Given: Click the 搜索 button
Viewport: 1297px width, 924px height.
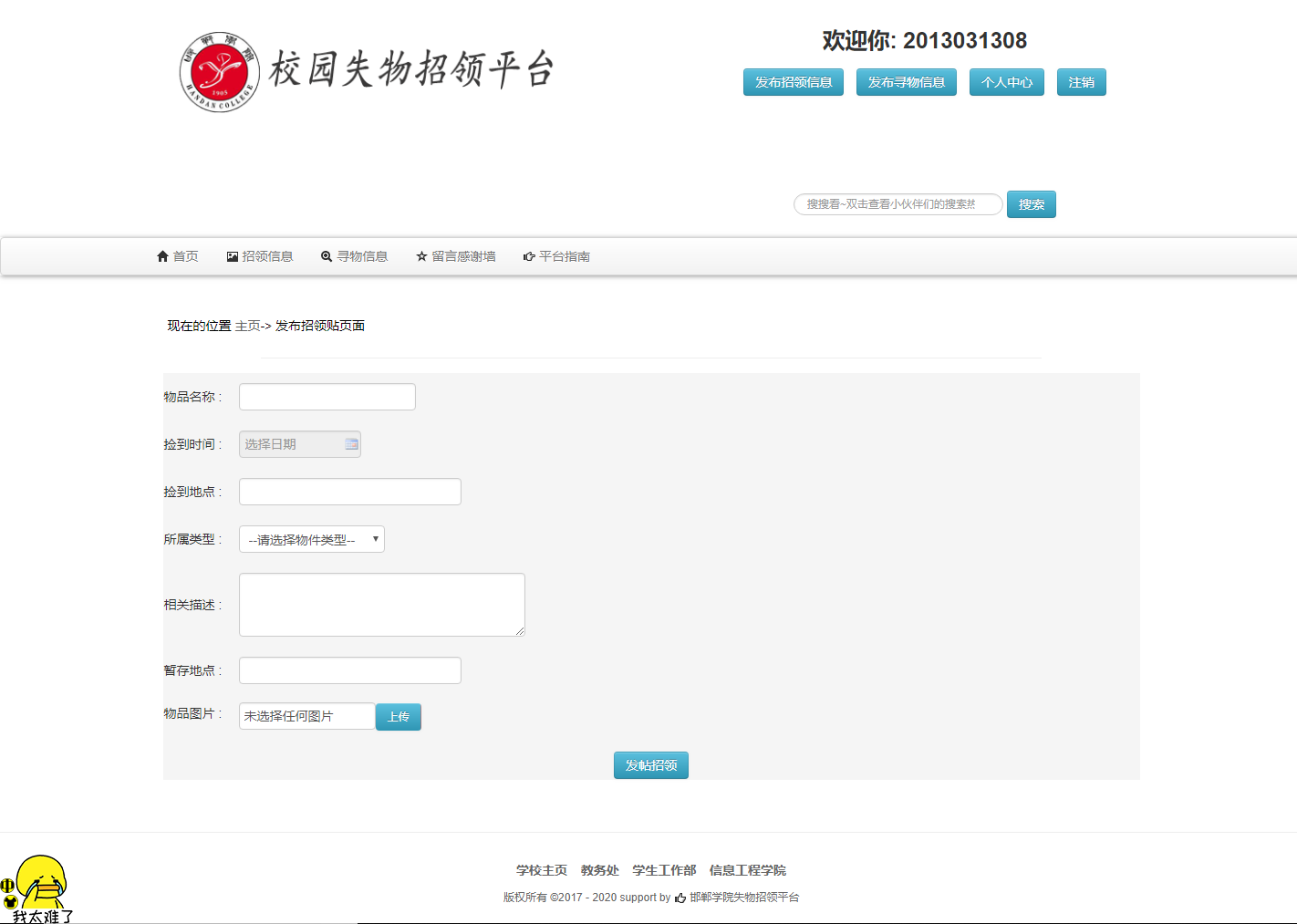Looking at the screenshot, I should 1032,204.
